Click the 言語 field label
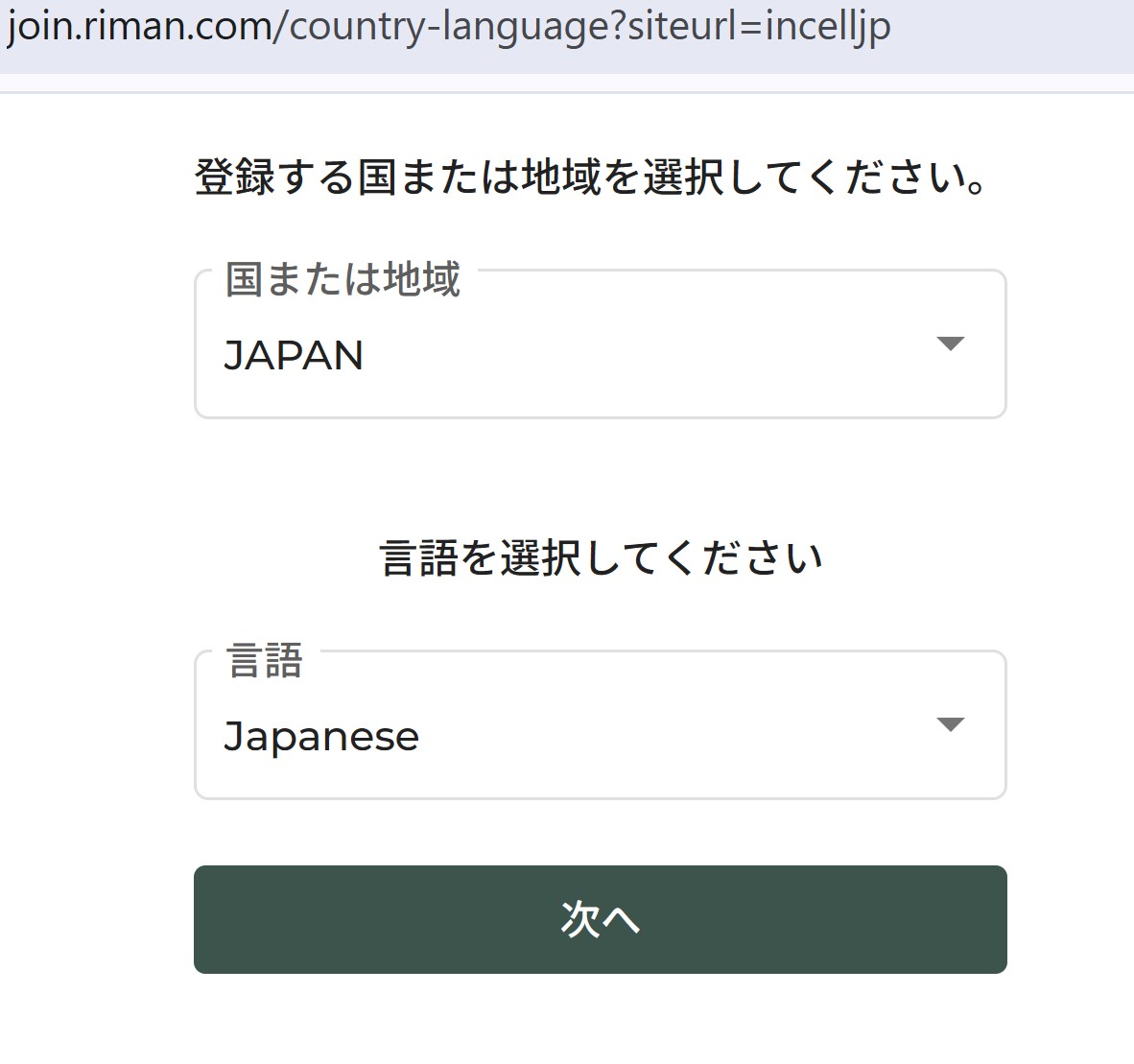 click(x=265, y=661)
